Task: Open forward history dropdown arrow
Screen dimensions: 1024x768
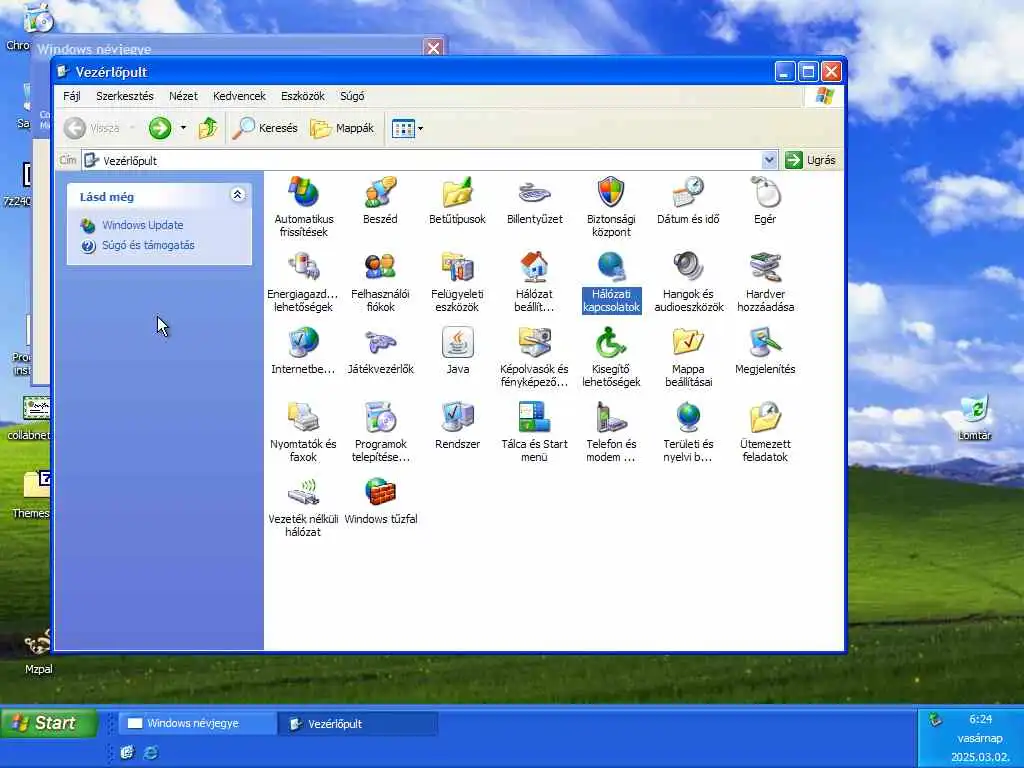Action: click(x=184, y=128)
